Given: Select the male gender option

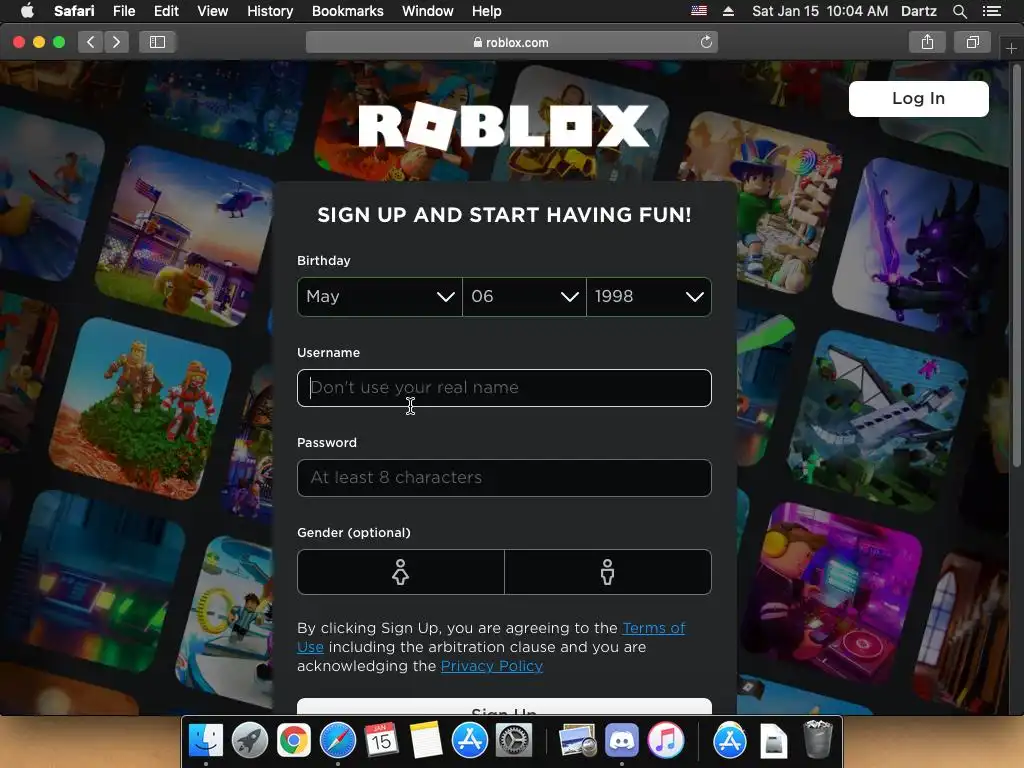Looking at the screenshot, I should click(607, 572).
